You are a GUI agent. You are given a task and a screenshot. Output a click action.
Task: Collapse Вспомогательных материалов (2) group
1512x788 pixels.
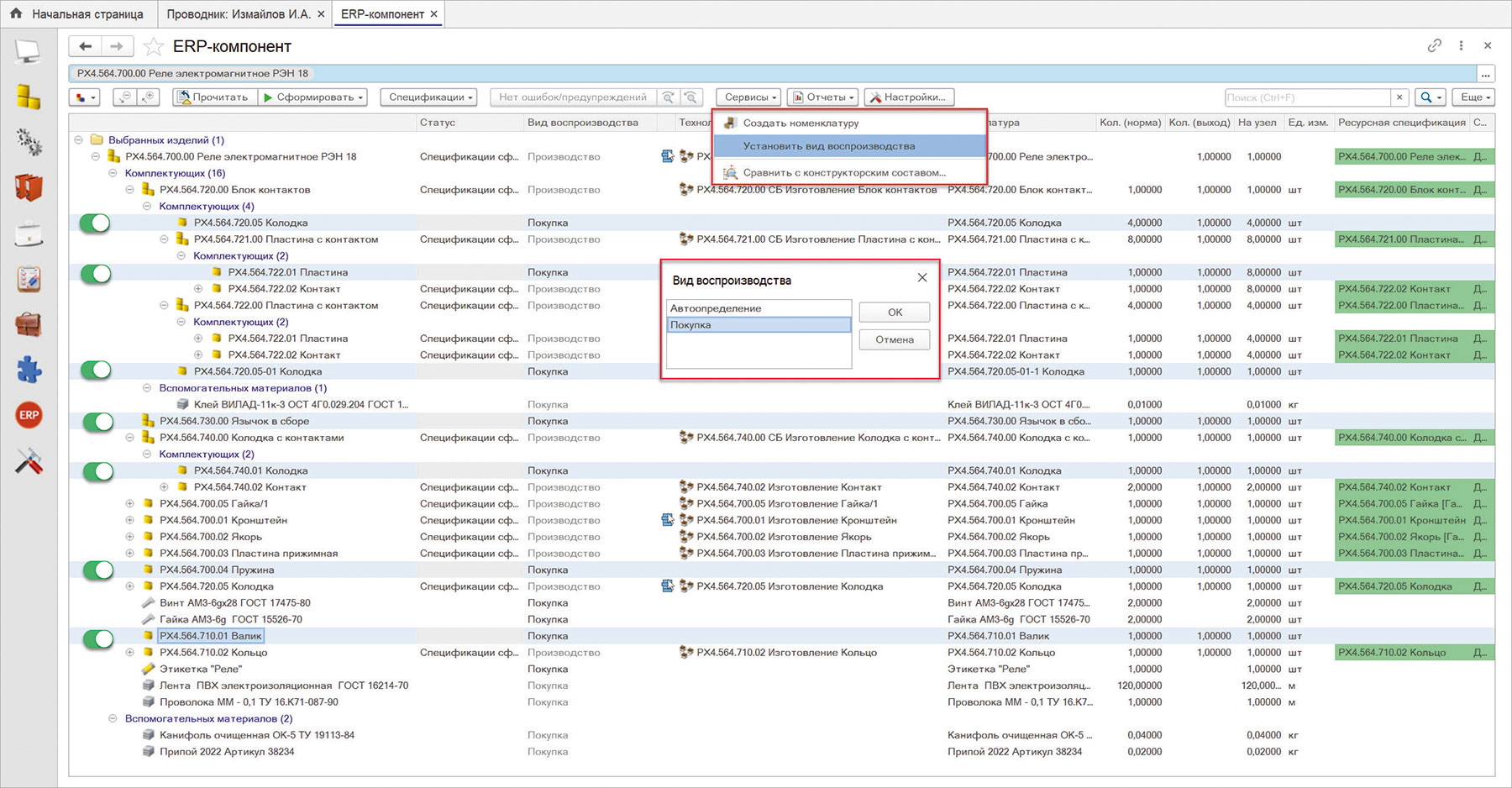(113, 719)
